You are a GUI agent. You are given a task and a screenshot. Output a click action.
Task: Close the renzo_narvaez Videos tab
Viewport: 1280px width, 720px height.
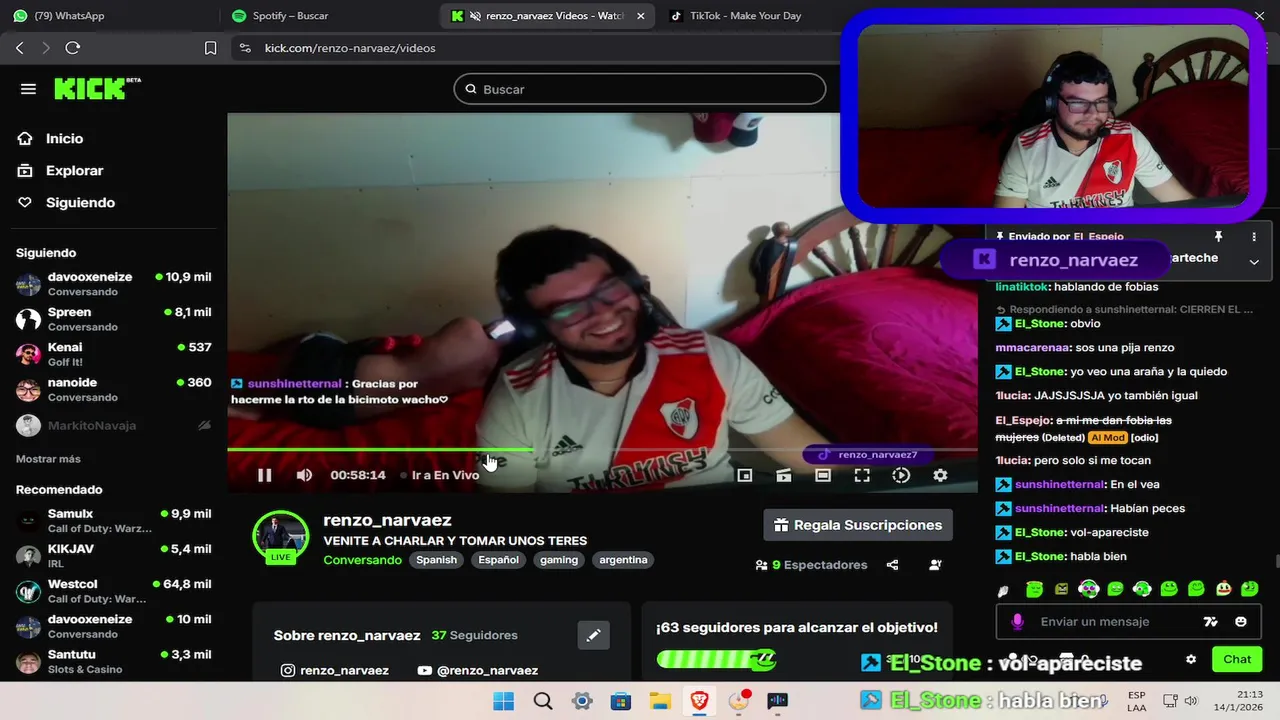(x=641, y=16)
